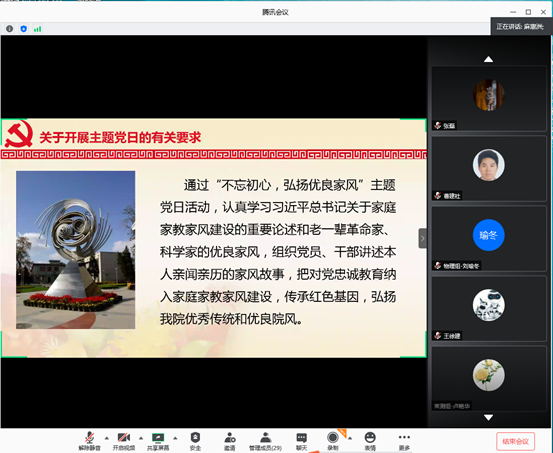Screen dimensions: 553x453
Task: Select the 瑜冬 participant avatar tile
Action: click(488, 239)
